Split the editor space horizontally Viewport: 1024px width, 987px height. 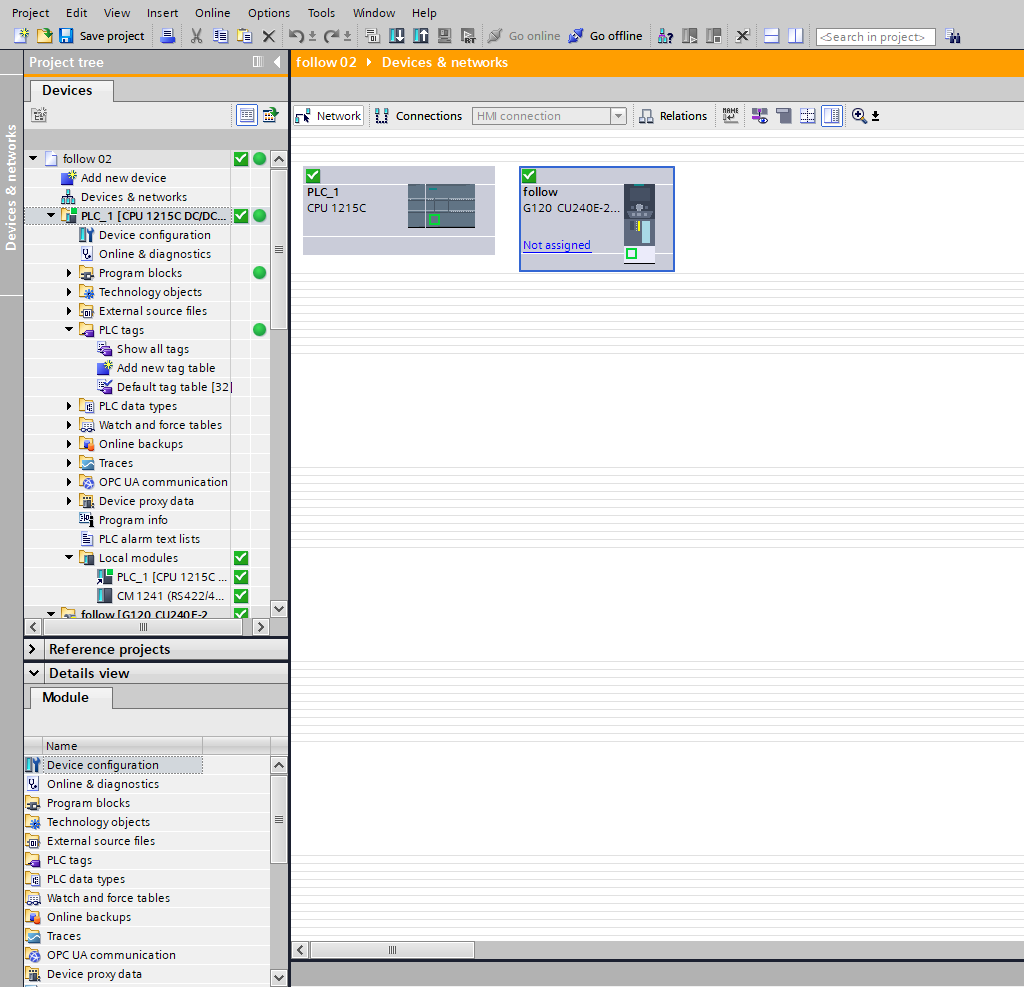(772, 36)
